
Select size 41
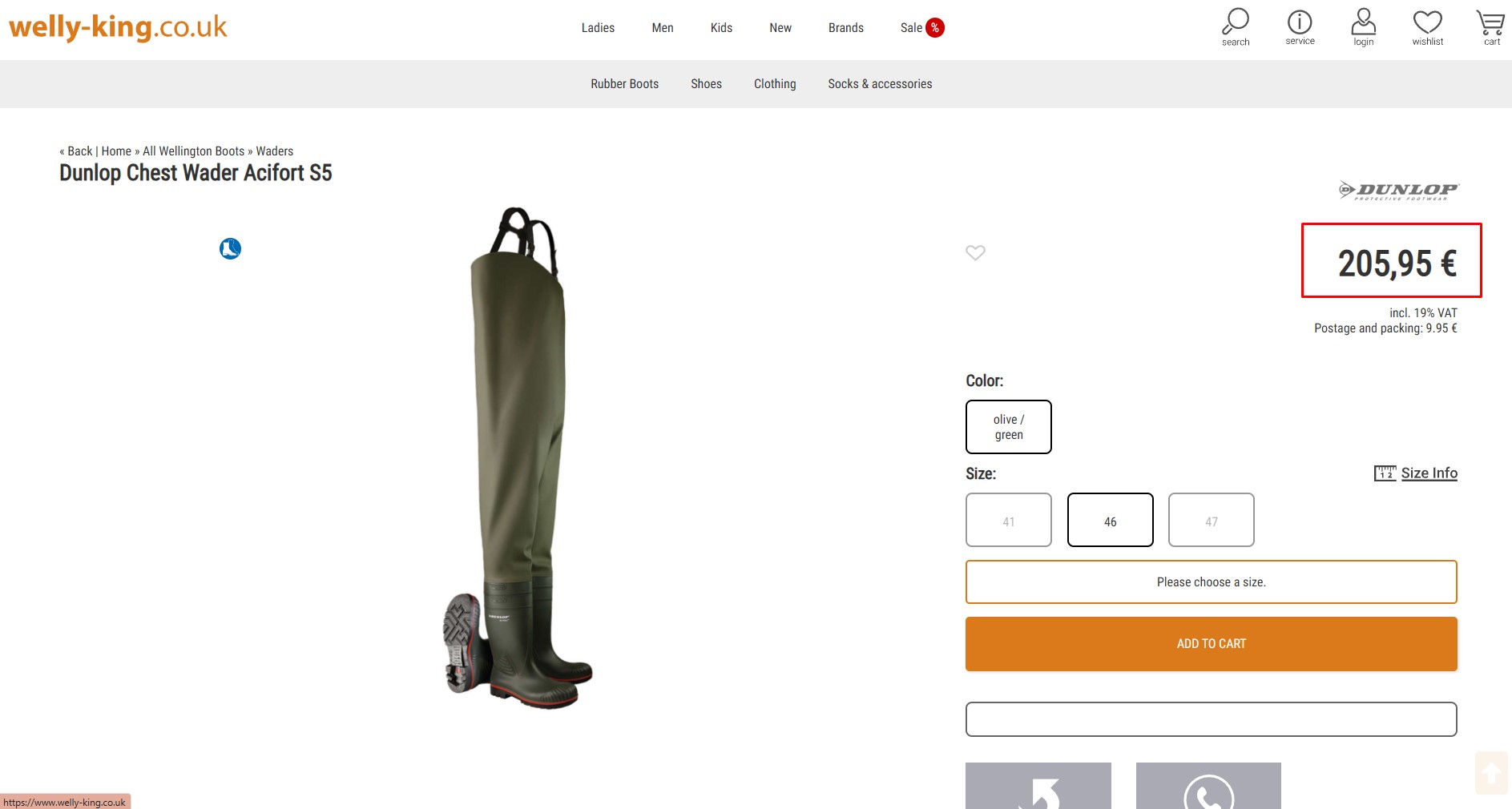1009,520
